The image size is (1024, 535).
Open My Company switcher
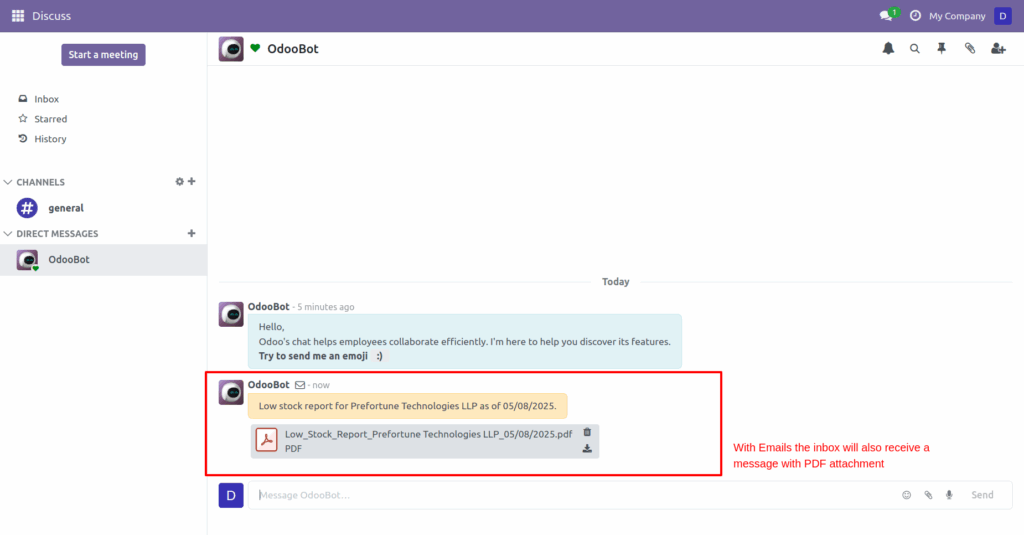point(957,16)
